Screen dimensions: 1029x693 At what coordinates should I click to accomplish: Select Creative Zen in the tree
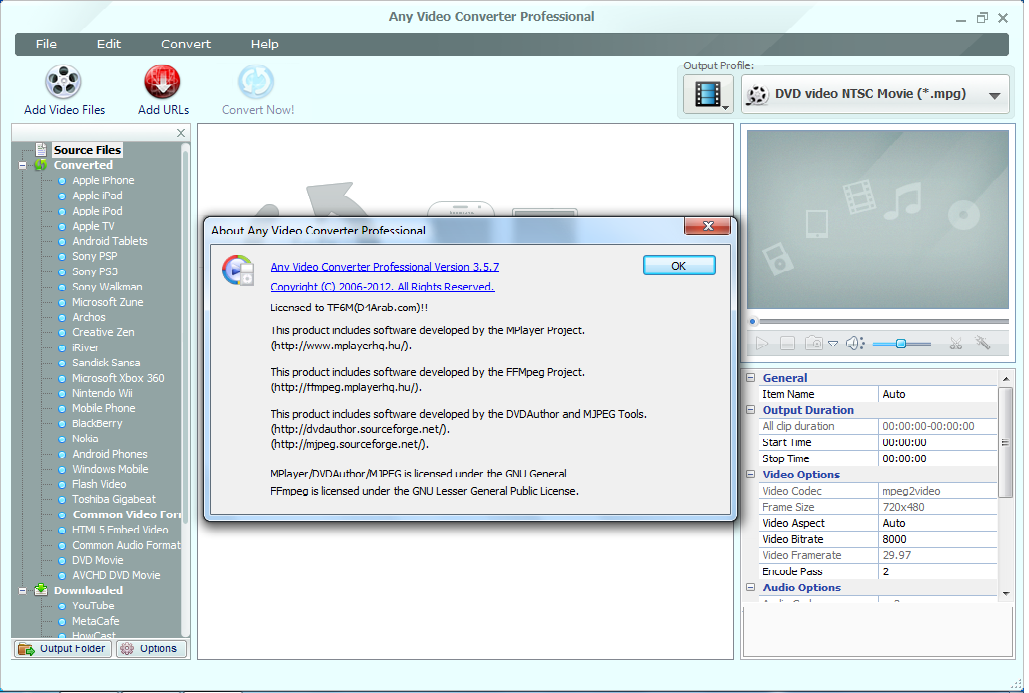point(103,332)
